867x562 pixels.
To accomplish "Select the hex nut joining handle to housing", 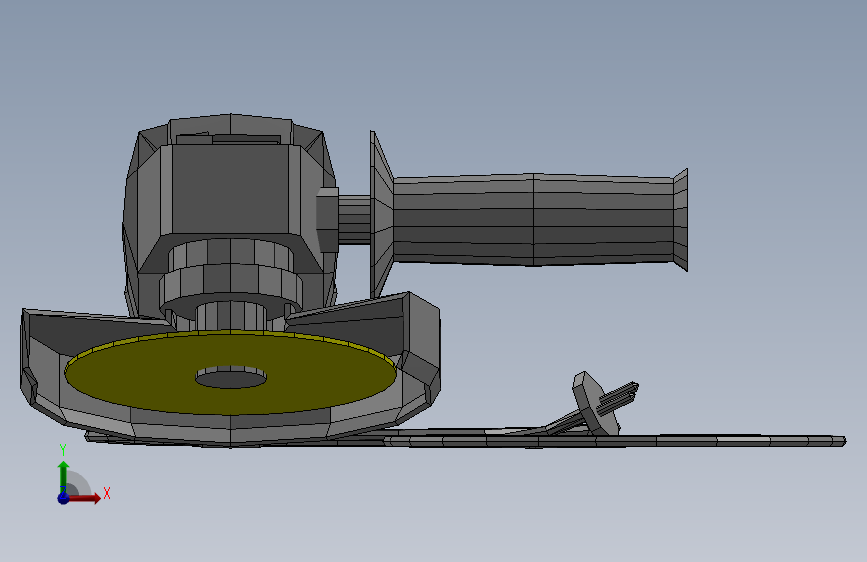I will pyautogui.click(x=327, y=219).
